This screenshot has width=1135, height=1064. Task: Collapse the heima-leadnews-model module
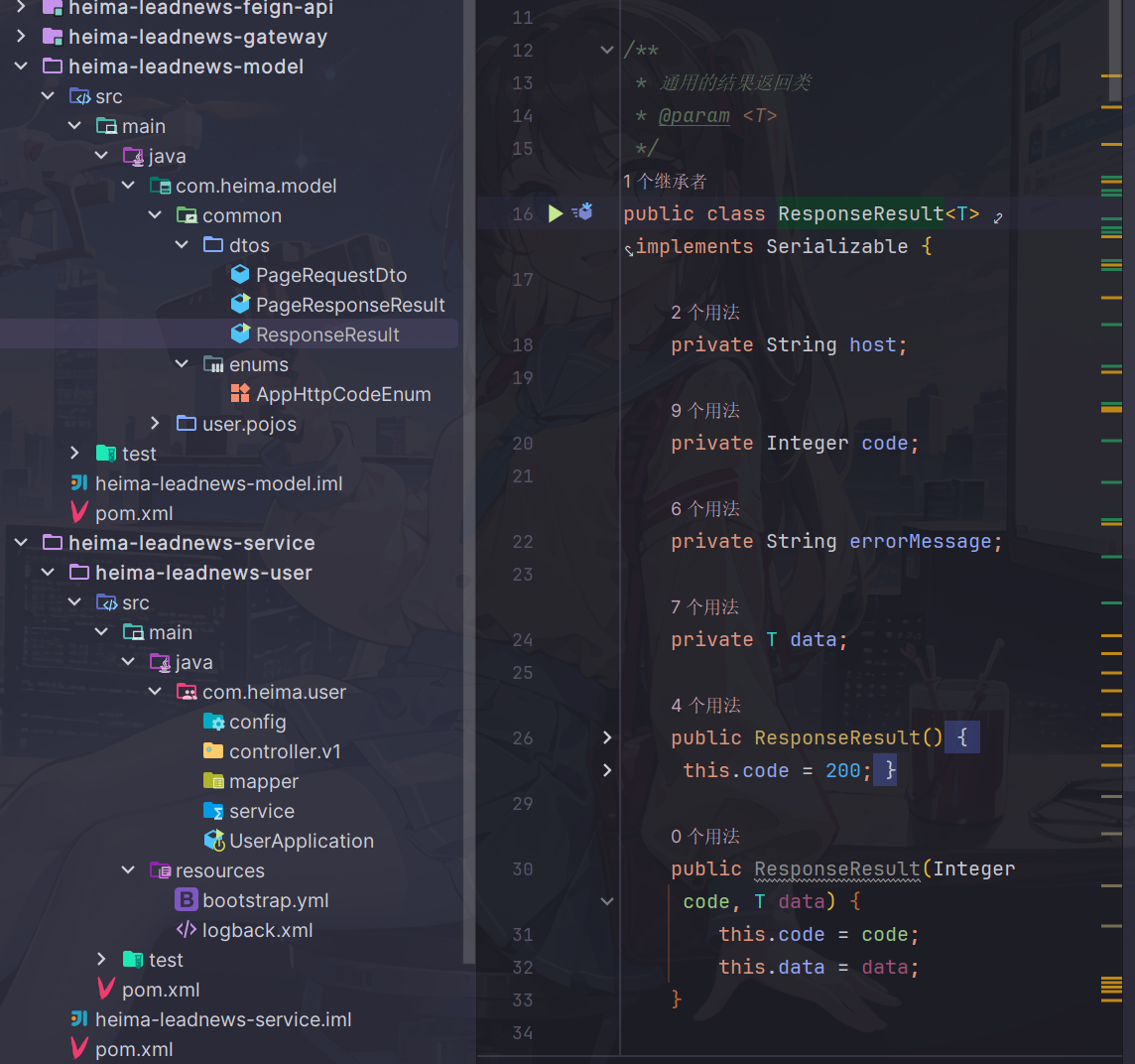coord(21,66)
